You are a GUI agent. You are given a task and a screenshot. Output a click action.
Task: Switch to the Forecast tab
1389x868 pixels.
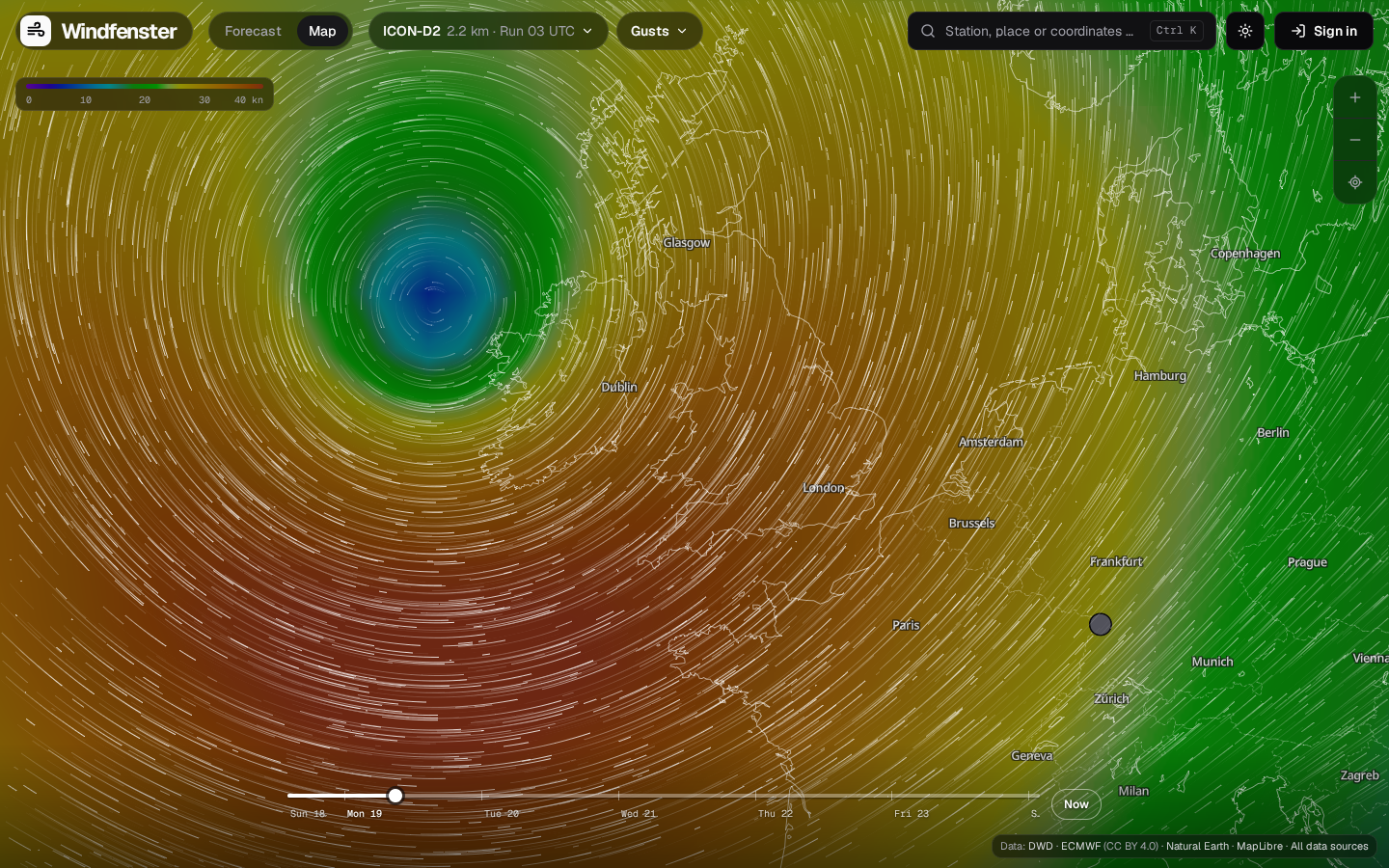(253, 31)
